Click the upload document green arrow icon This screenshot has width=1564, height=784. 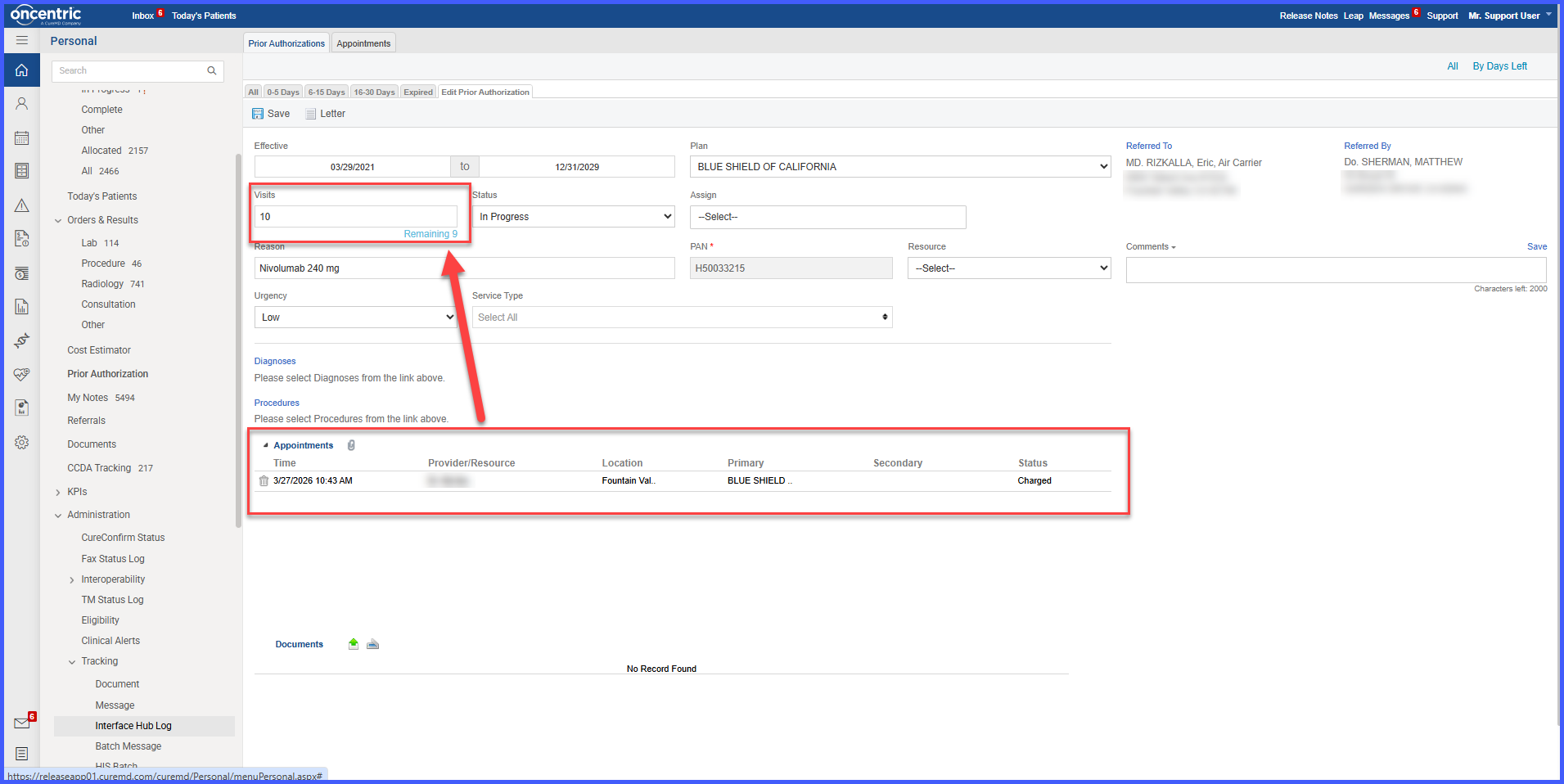[354, 644]
